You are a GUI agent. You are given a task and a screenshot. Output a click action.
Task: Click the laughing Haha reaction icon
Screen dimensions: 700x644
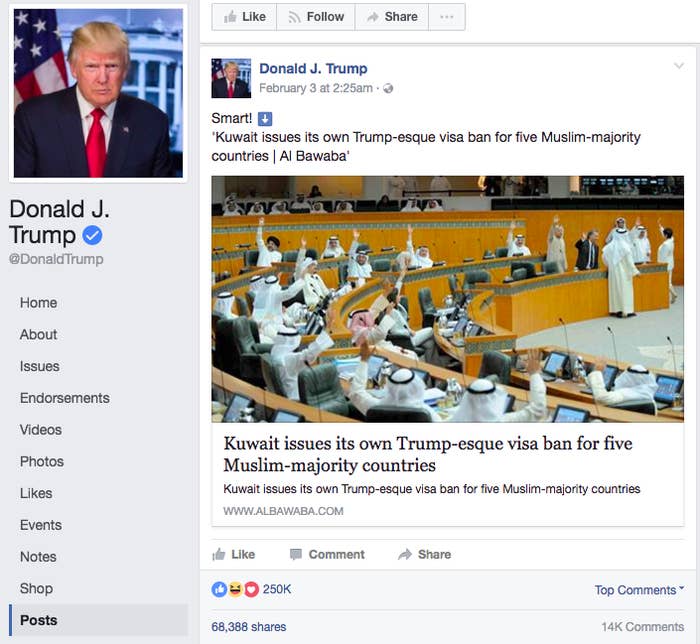[x=235, y=590]
